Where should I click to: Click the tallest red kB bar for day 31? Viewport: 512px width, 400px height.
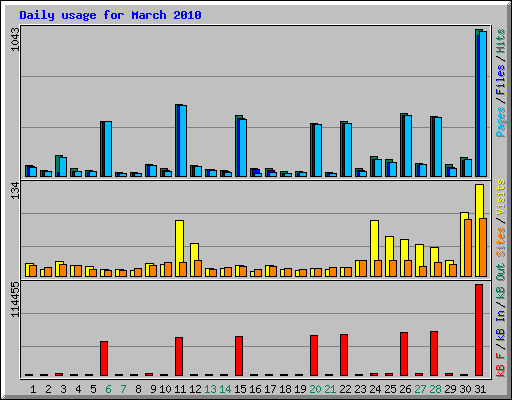[x=479, y=330]
